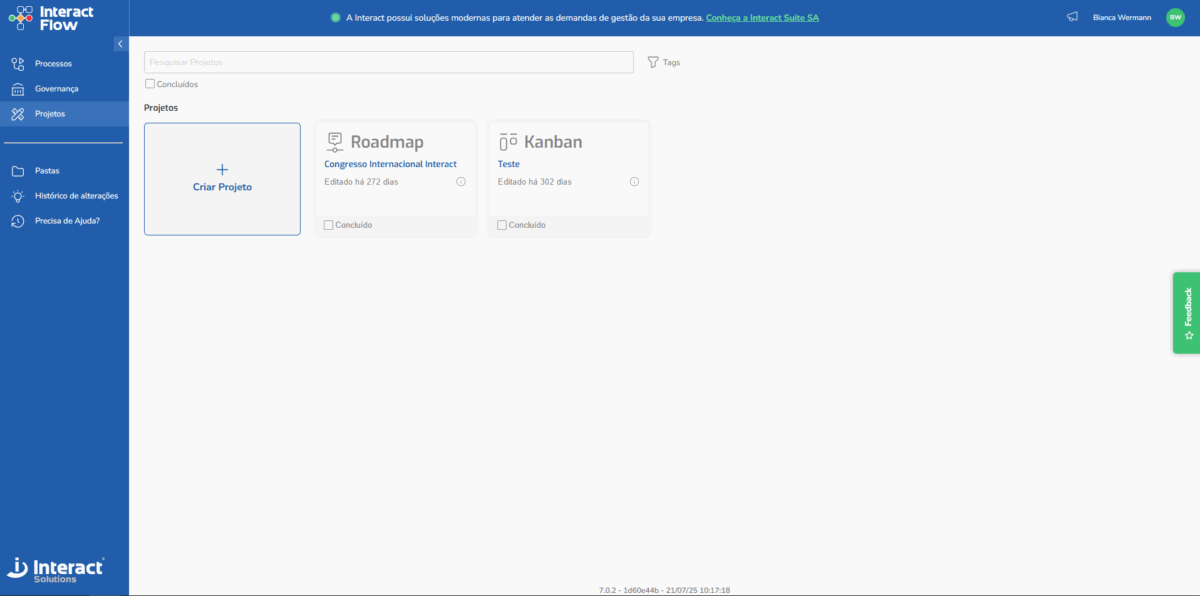This screenshot has width=1200, height=596.
Task: Click 'Editado há 302 dias' text
Action: coord(535,182)
